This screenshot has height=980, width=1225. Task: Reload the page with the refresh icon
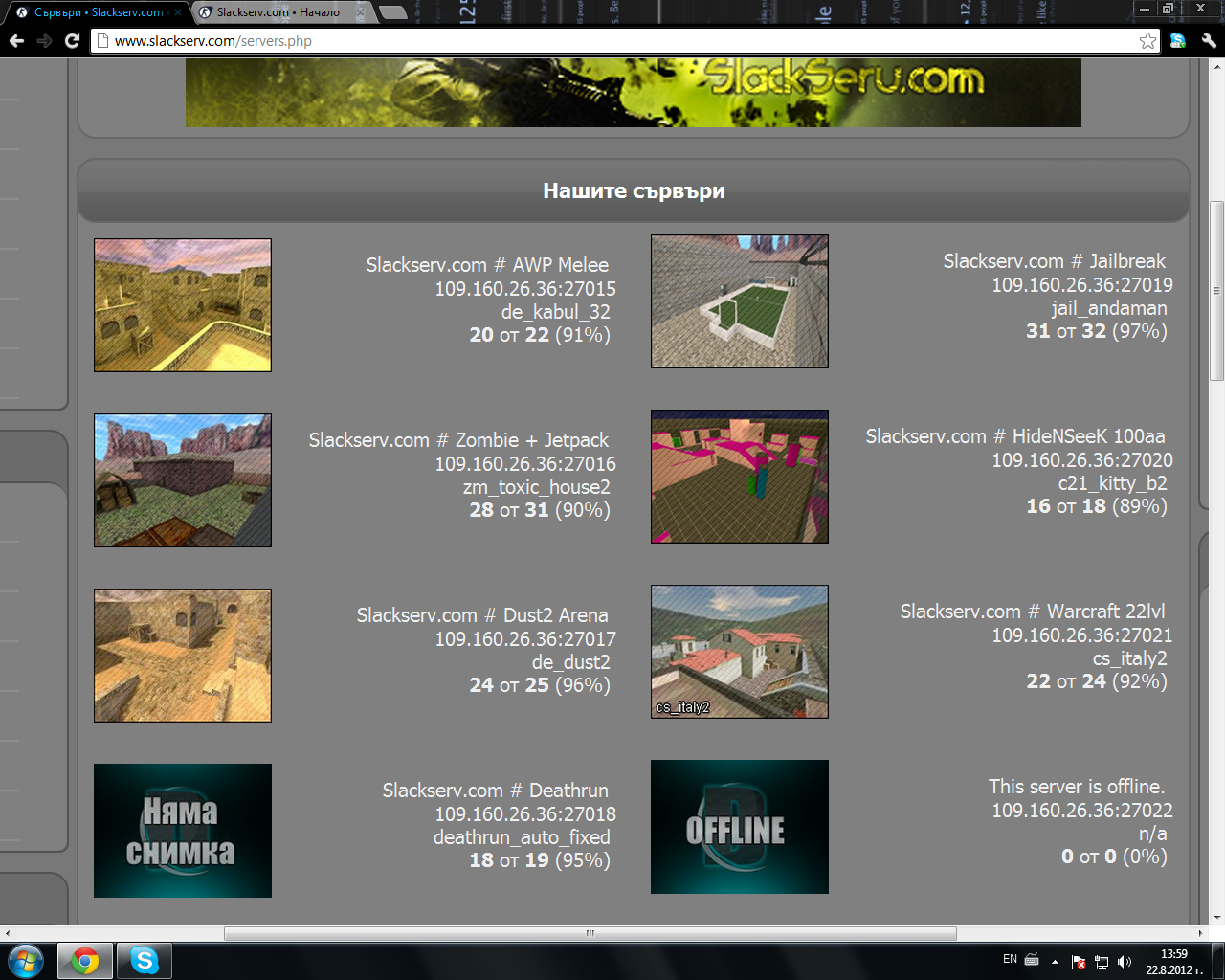click(72, 40)
